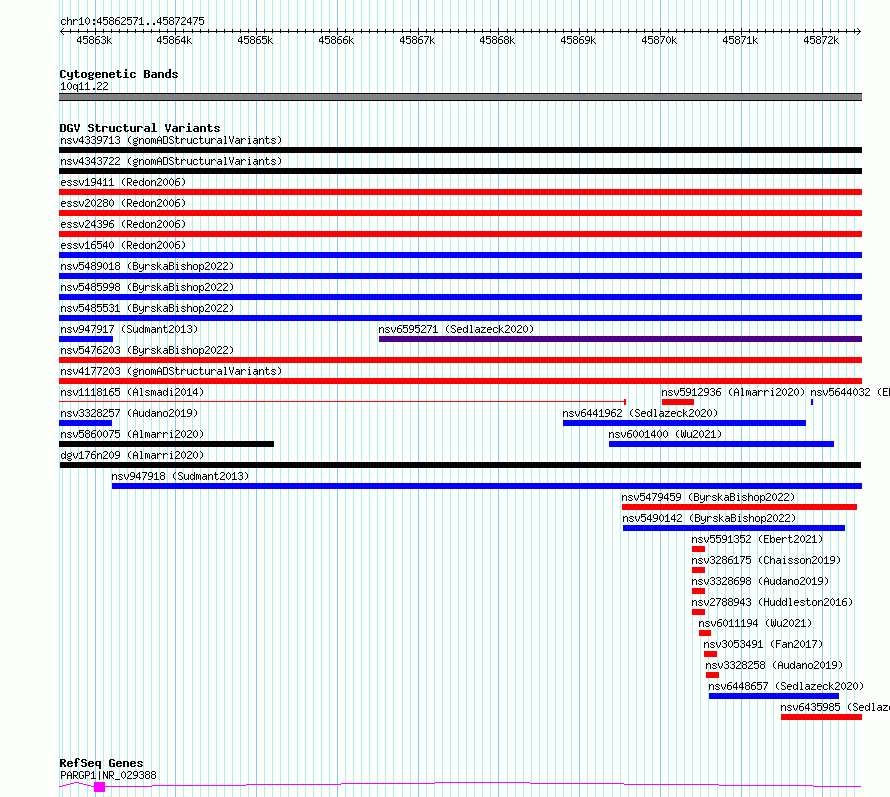Click the nsv5860075 (Almarri2020) label
Screen dimensions: 890x797
(132, 434)
